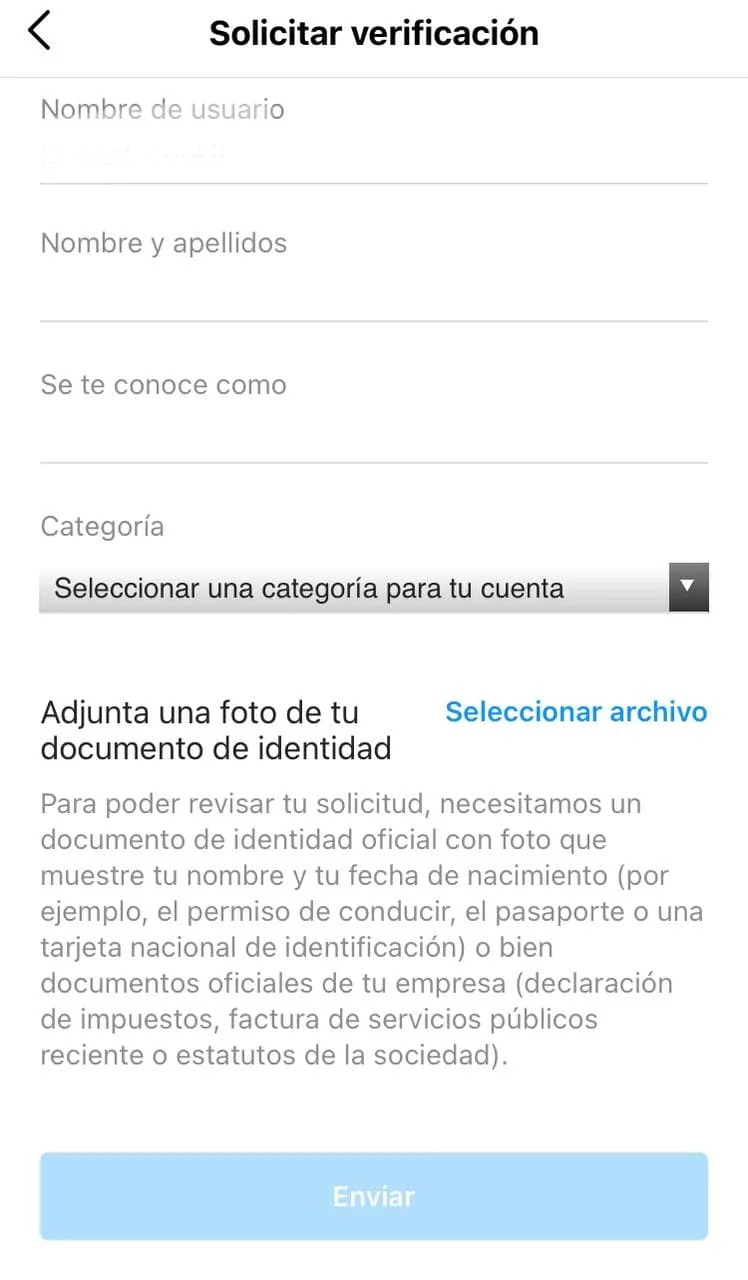Click the blurred username value under 'Nombre de usuario'

[132, 155]
